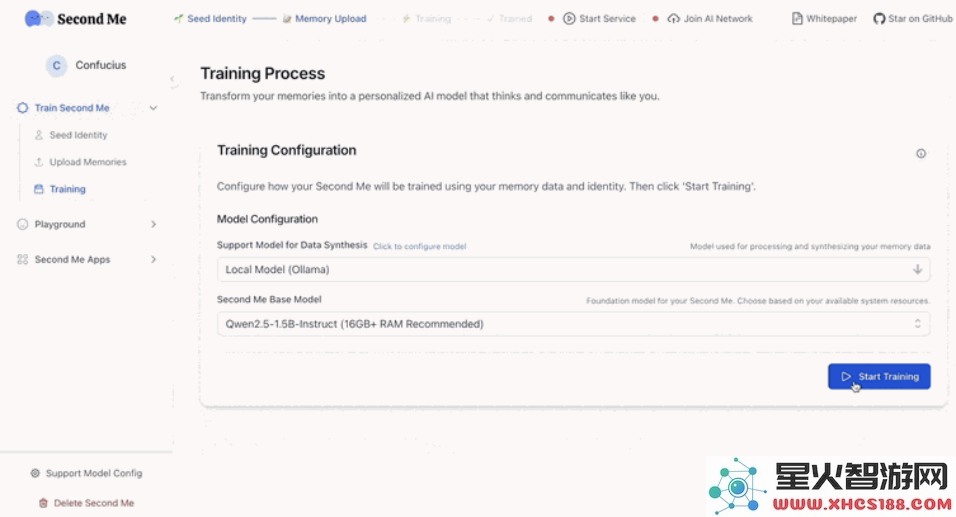956x517 pixels.
Task: Click the checkmark icon of Trained step
Action: [491, 19]
